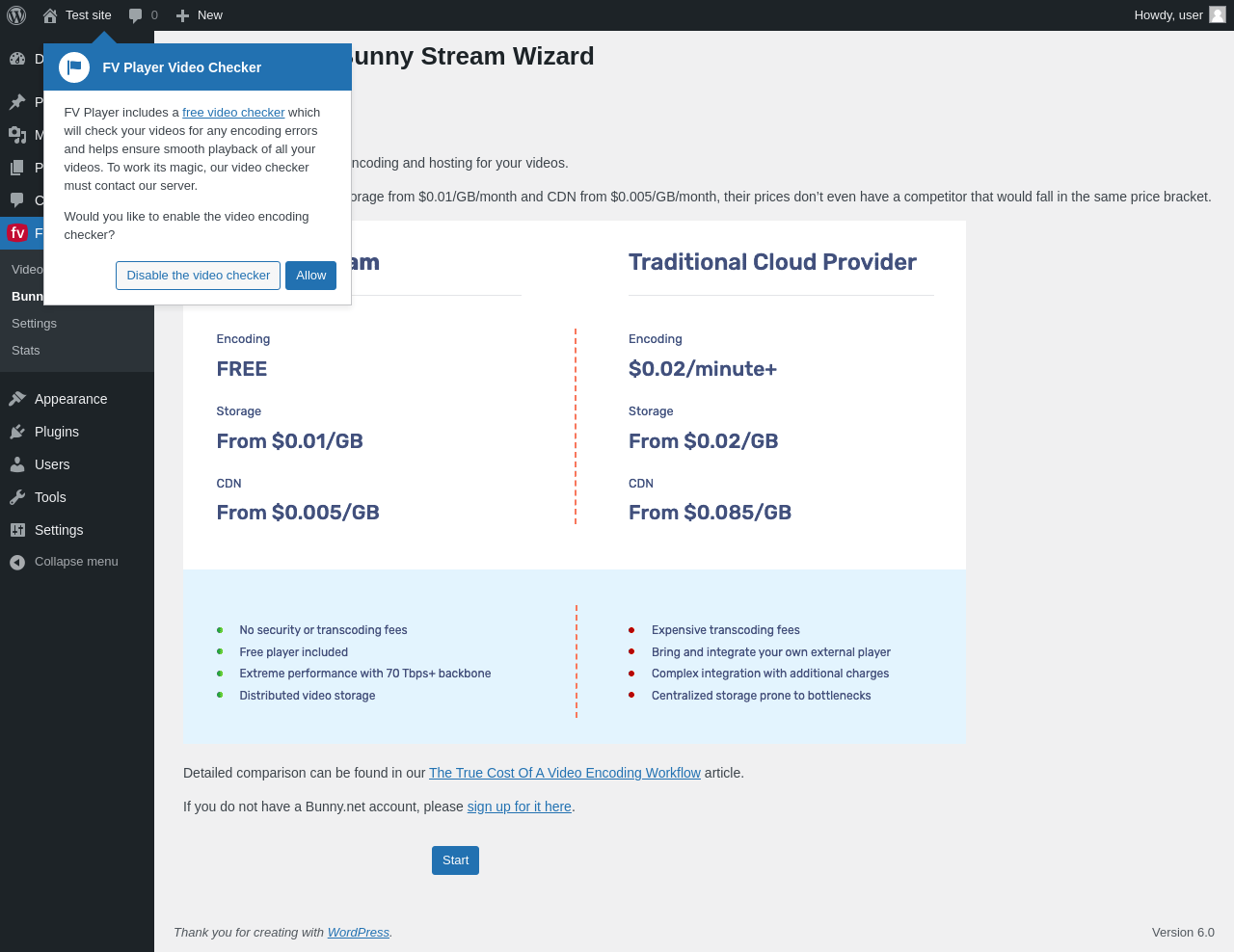Click the From $0.005/GB CDN price

tap(298, 513)
